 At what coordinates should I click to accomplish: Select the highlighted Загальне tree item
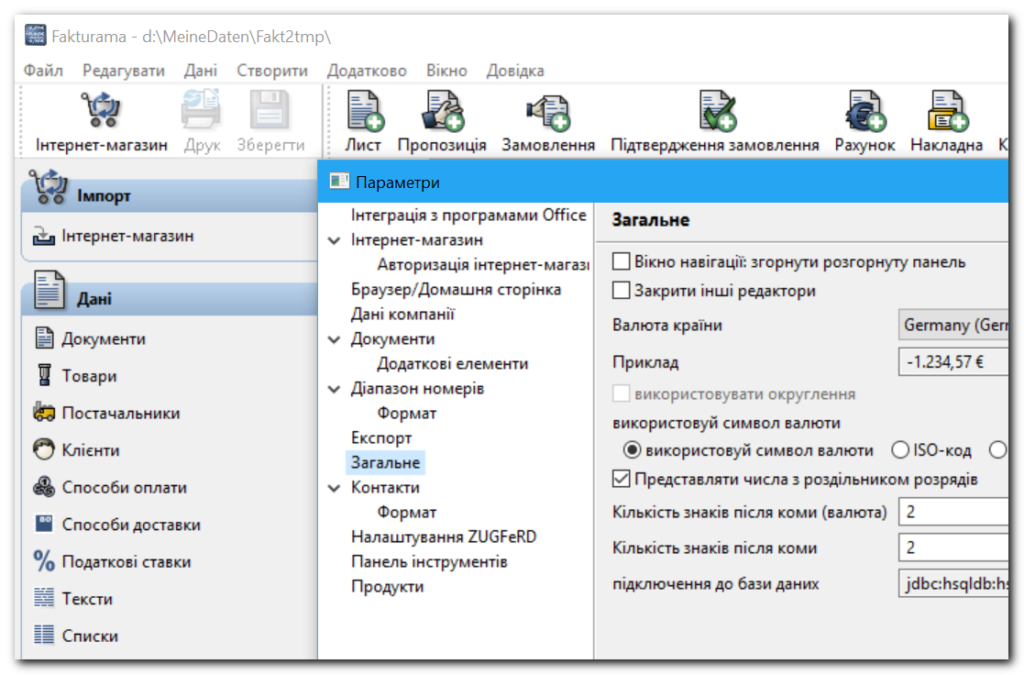pyautogui.click(x=385, y=463)
